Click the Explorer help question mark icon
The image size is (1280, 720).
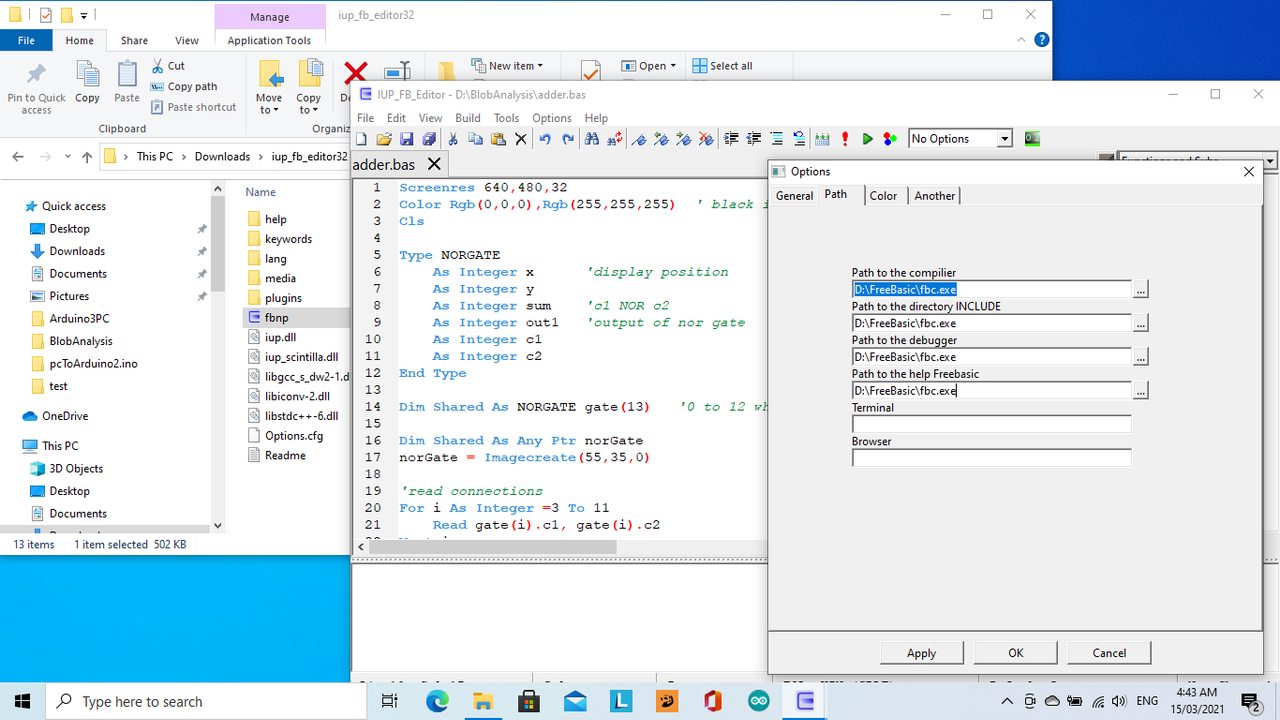click(1041, 40)
